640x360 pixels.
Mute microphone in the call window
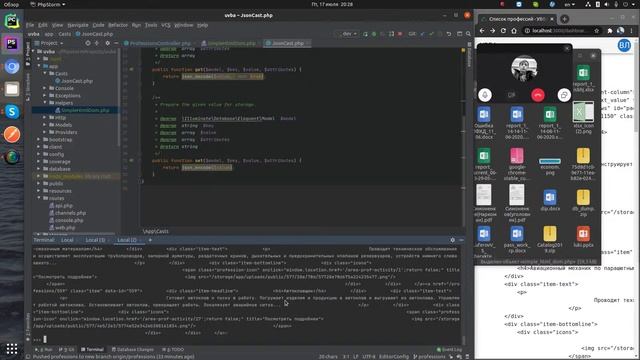click(x=485, y=95)
